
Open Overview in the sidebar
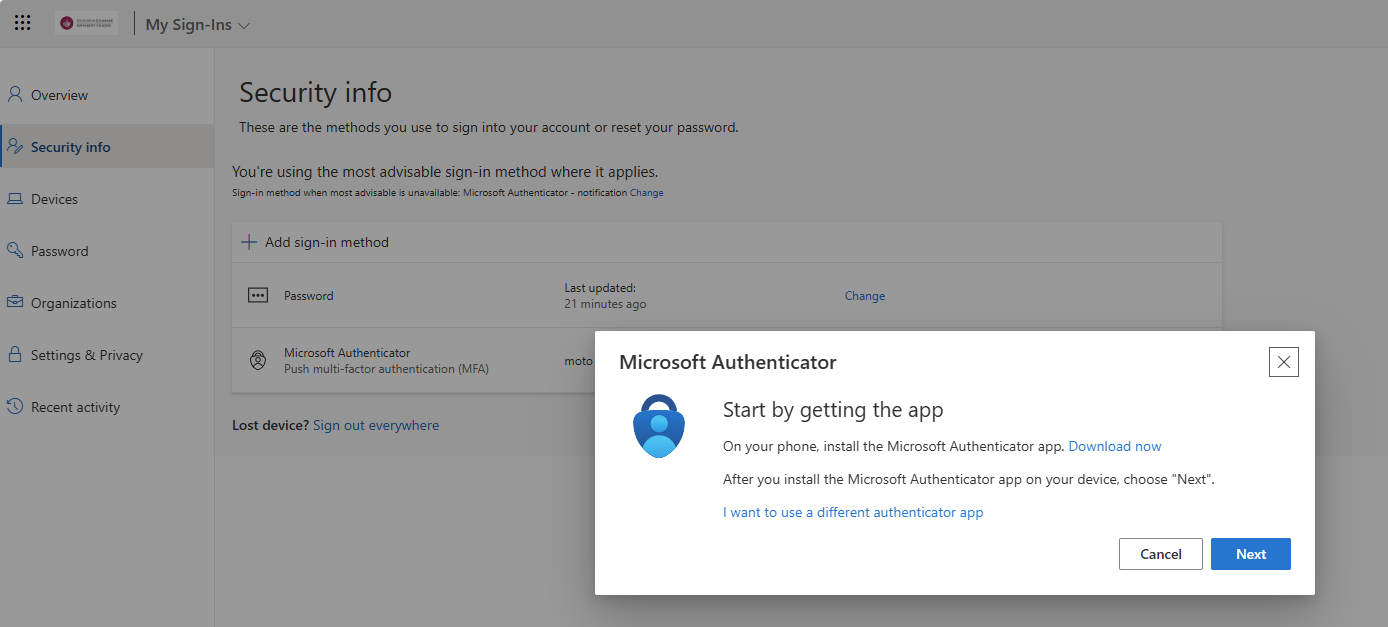[x=59, y=95]
